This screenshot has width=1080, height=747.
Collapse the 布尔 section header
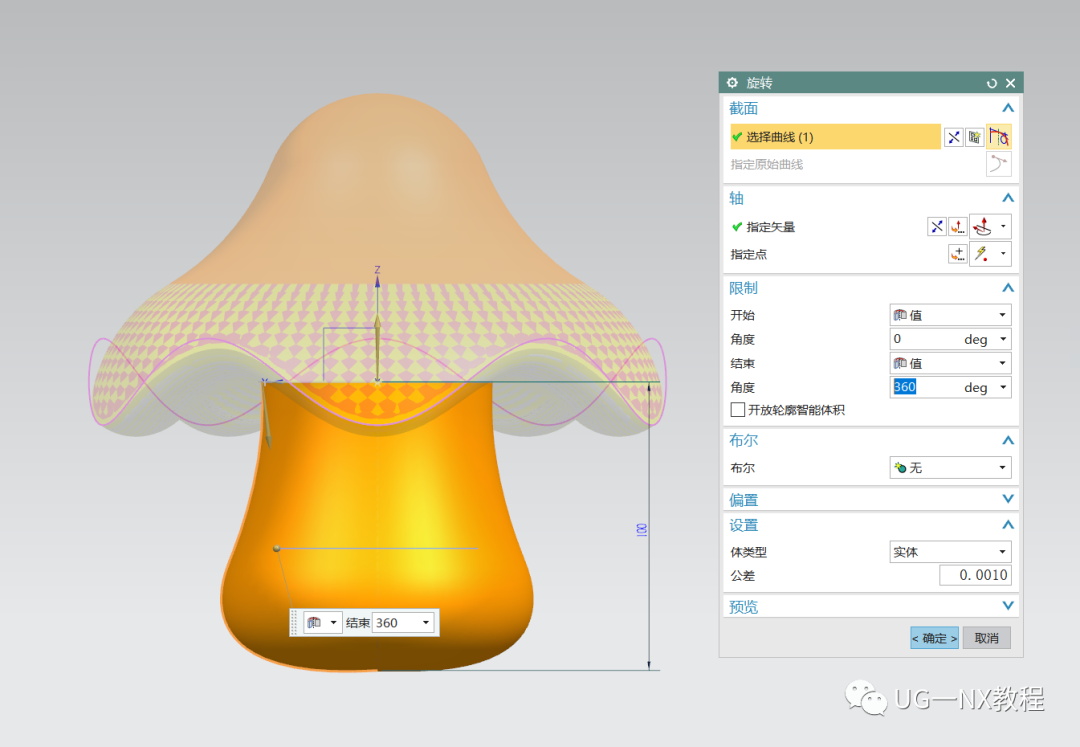(x=1008, y=441)
